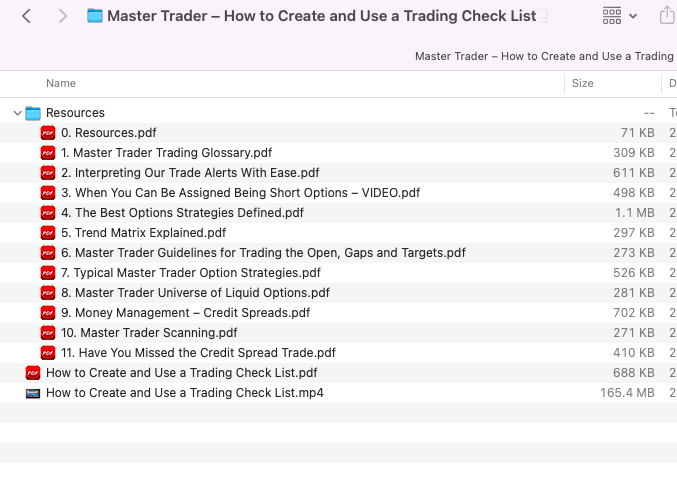The height and width of the screenshot is (482, 677).
Task: Select 5. Trend Matrix Explained.pdf
Action: (x=338, y=233)
